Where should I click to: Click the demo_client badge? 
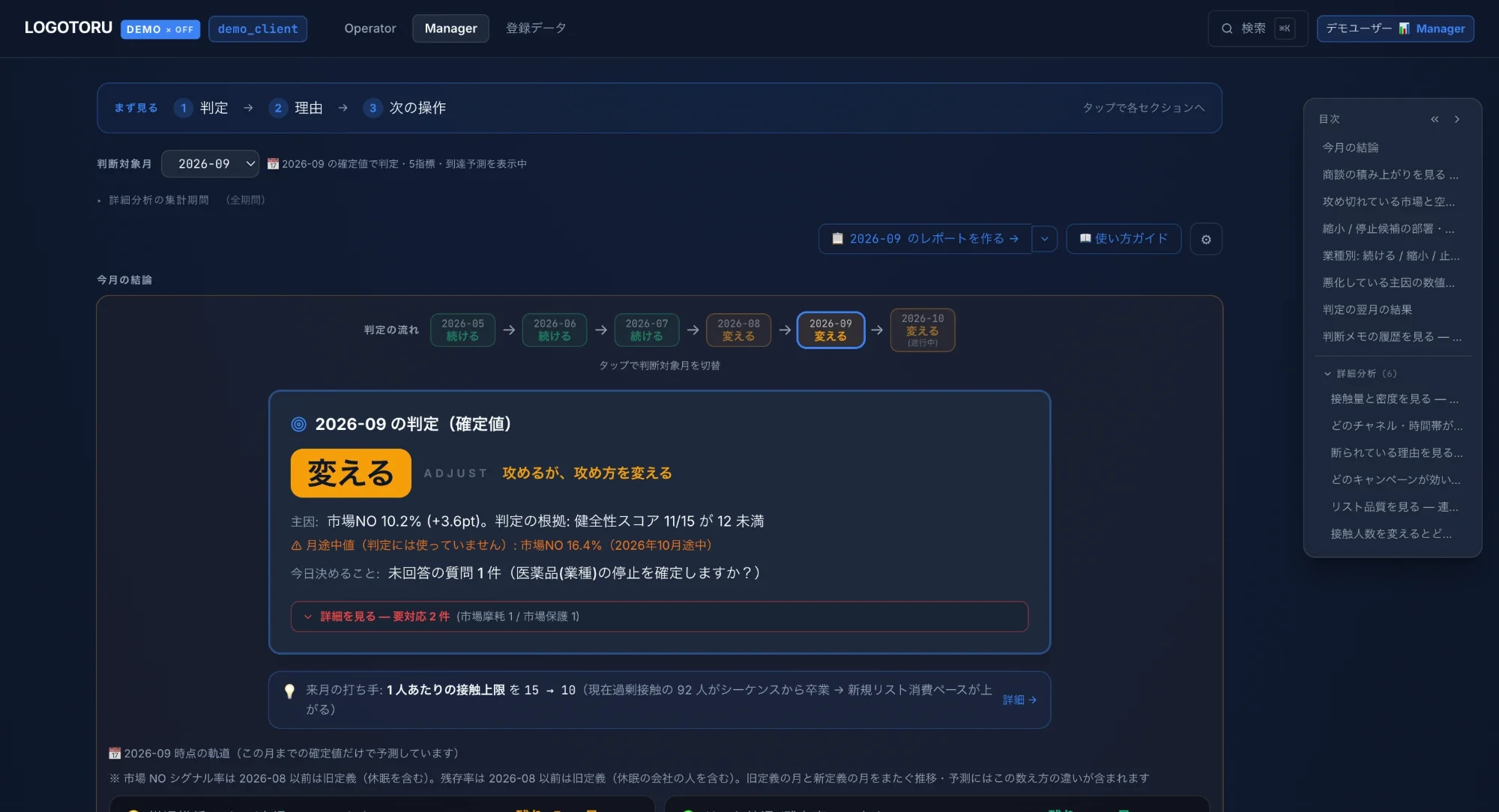[x=258, y=29]
